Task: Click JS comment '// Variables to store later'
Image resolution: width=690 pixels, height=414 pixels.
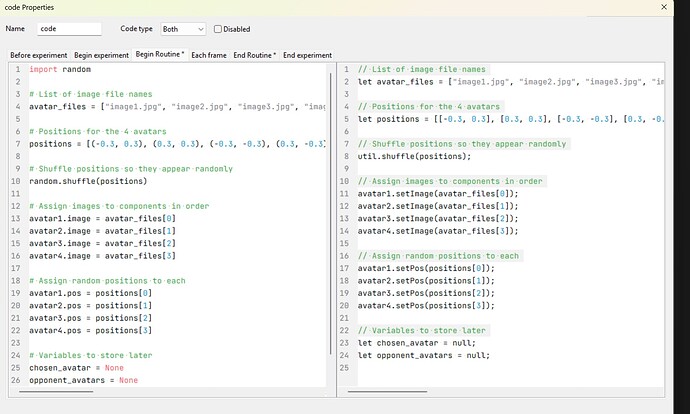Action: pos(422,330)
